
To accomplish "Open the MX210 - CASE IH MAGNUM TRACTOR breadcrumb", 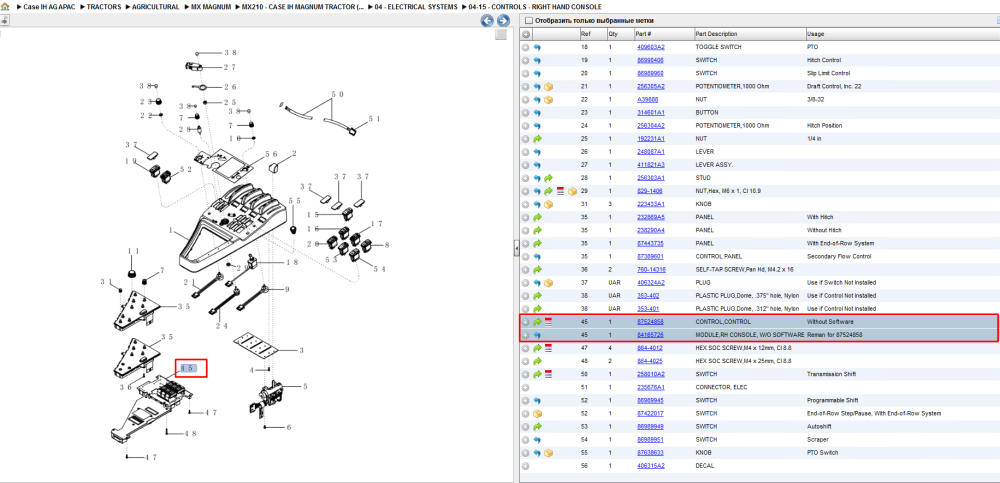I will tap(304, 7).
